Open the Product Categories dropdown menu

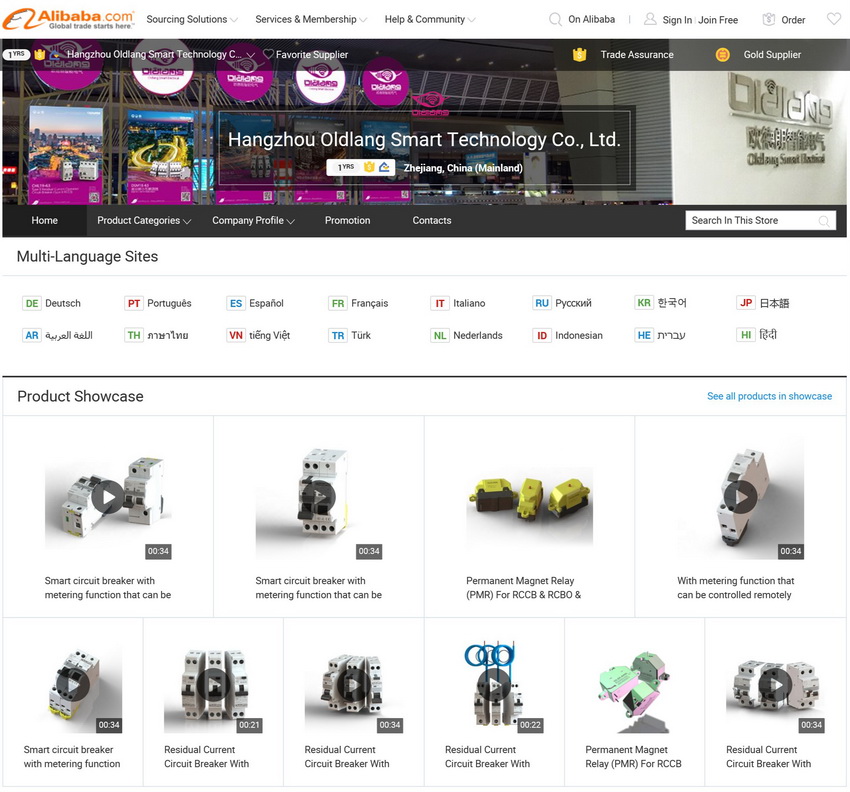click(x=143, y=221)
